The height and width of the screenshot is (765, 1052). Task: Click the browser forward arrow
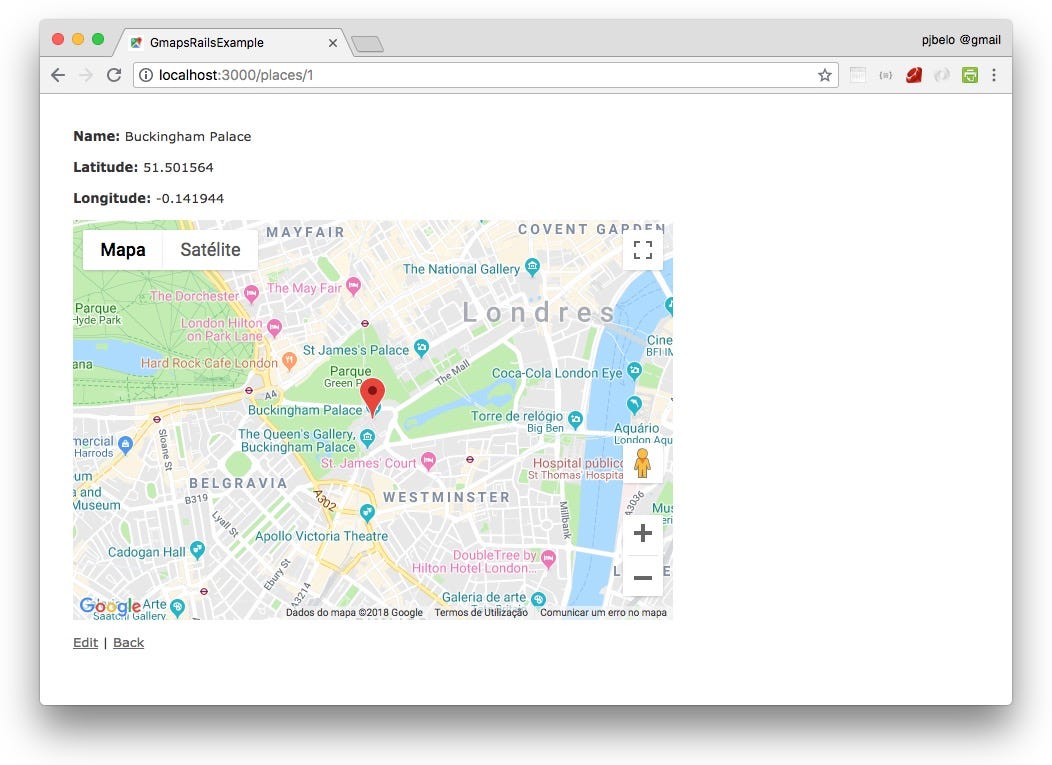tap(86, 75)
